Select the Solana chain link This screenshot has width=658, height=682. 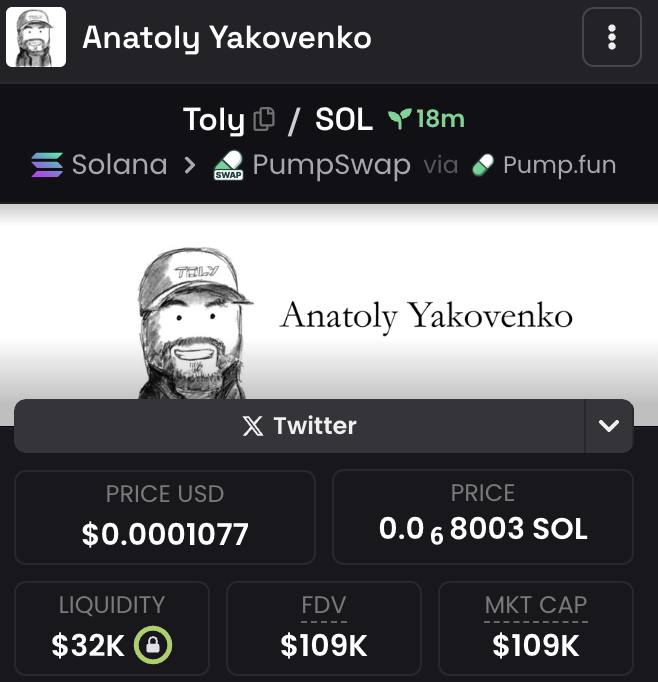(x=119, y=164)
